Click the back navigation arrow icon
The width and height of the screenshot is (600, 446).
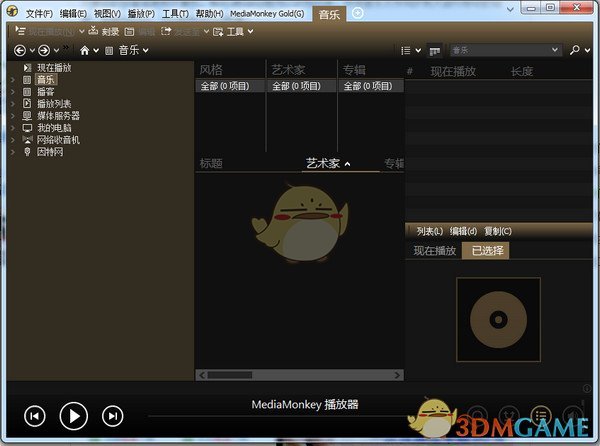click(20, 50)
